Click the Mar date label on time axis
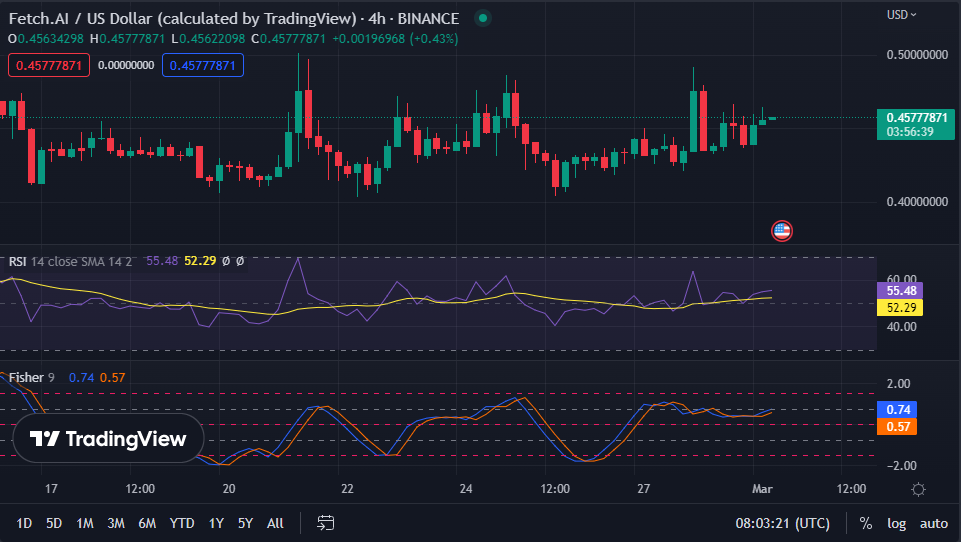The width and height of the screenshot is (961, 542). (x=762, y=489)
